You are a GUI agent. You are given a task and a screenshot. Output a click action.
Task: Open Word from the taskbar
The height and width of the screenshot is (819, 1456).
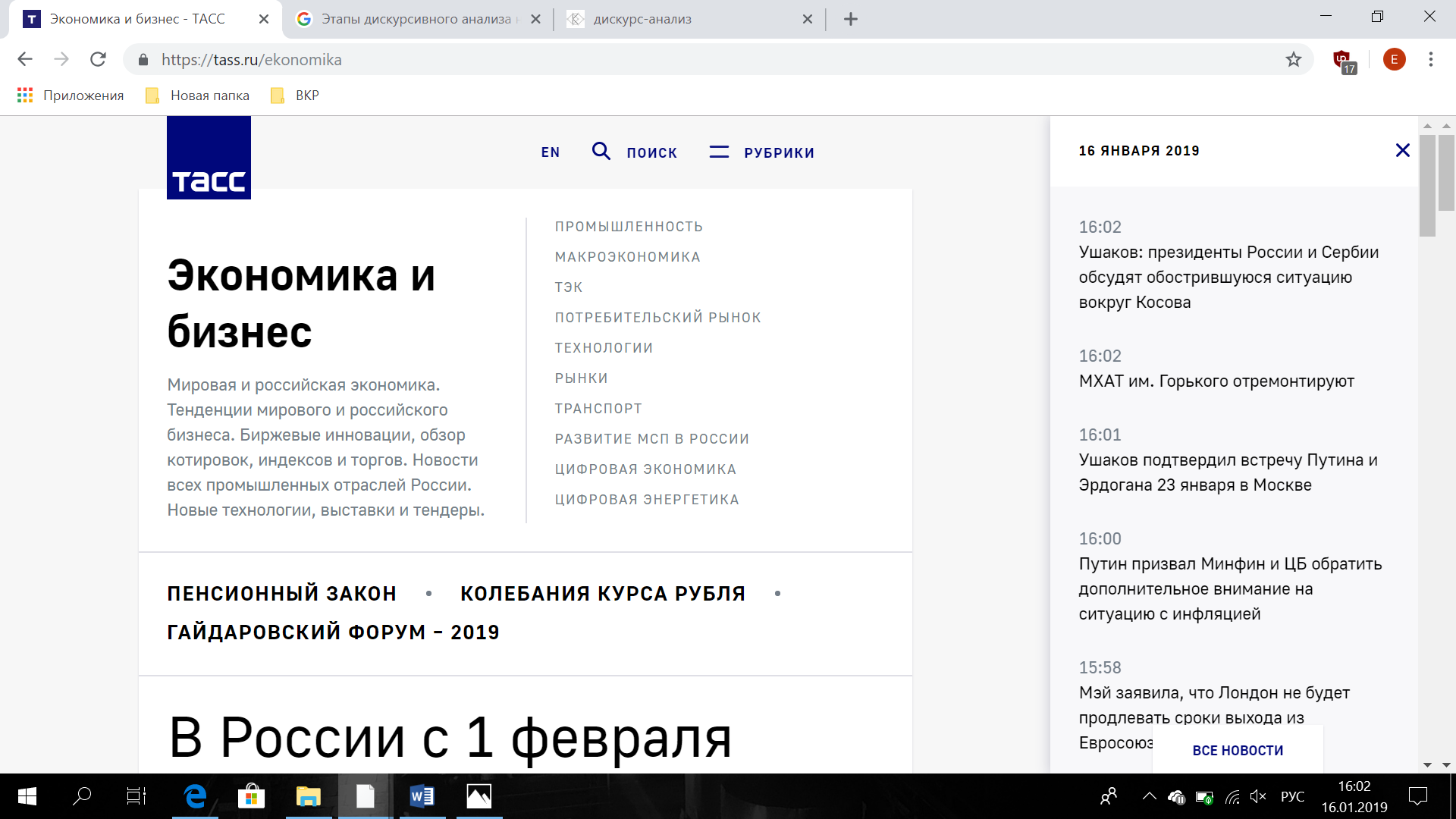422,796
